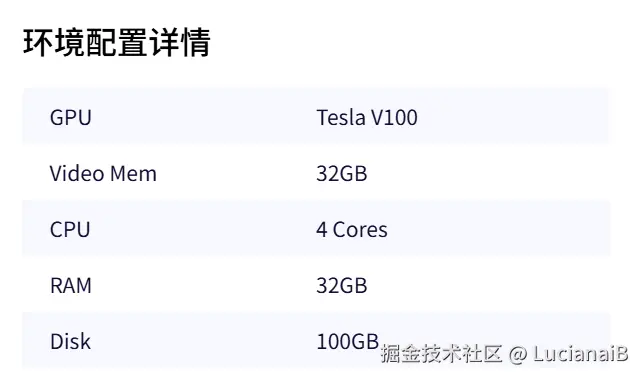Select the CPU row label
This screenshot has height=378, width=642.
70,229
